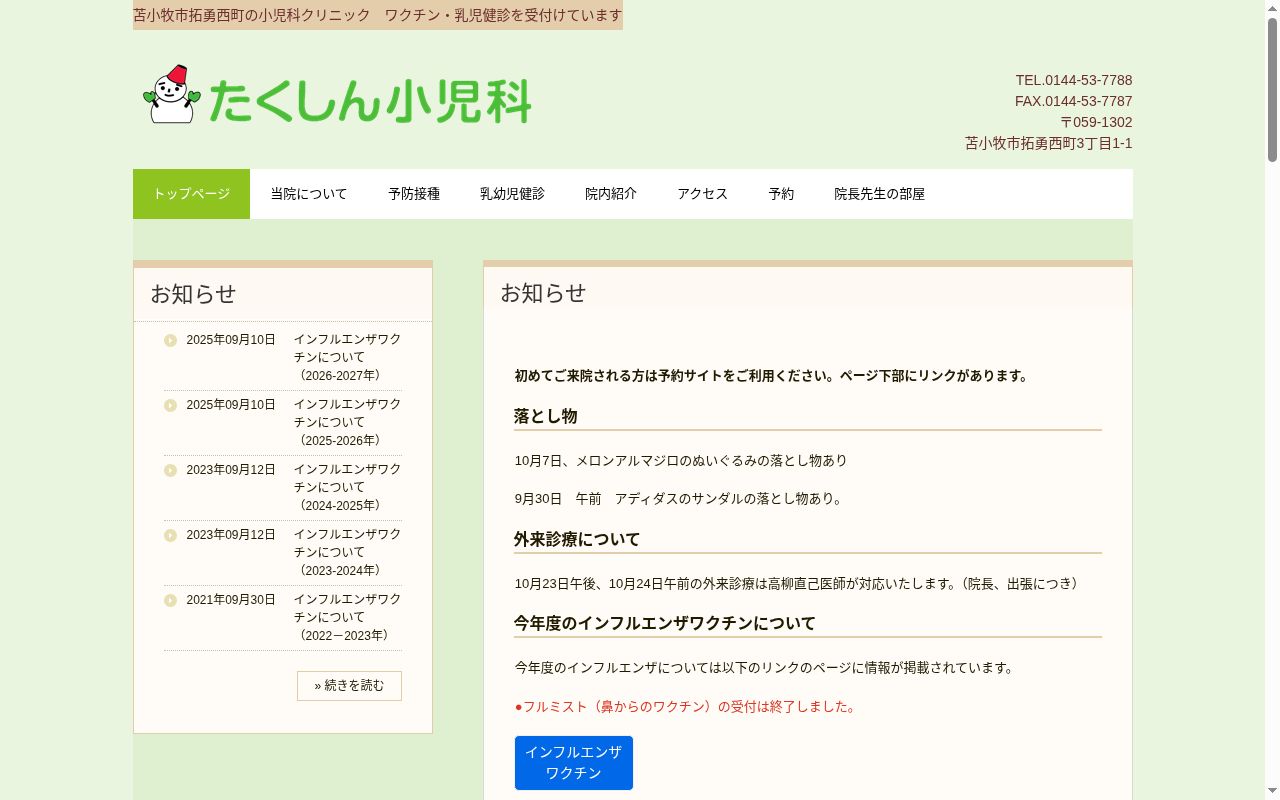This screenshot has height=800, width=1280.
Task: Open the 当院について menu item
Action: pos(309,194)
